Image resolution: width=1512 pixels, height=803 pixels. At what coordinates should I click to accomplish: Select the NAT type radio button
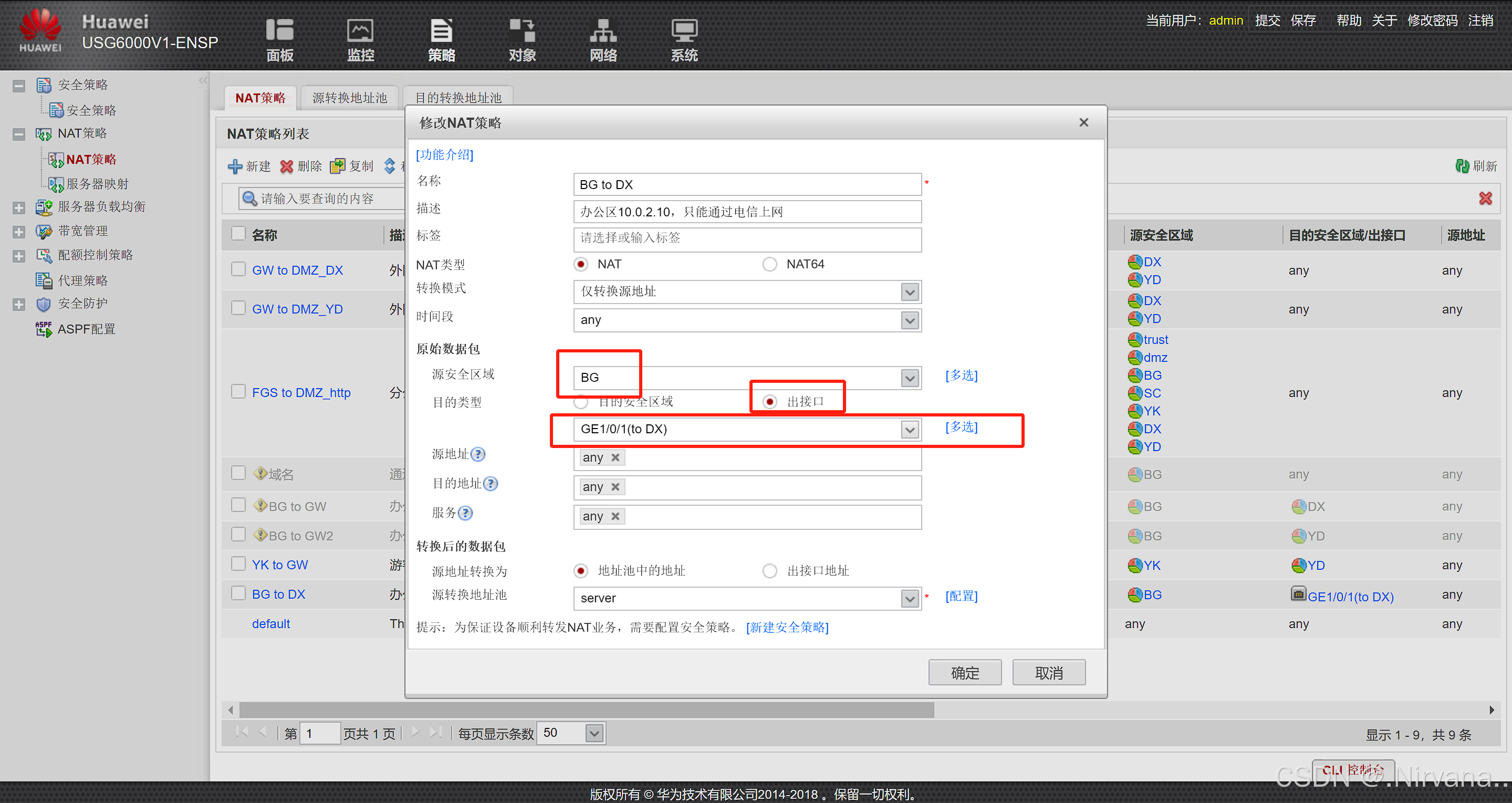[x=581, y=265]
